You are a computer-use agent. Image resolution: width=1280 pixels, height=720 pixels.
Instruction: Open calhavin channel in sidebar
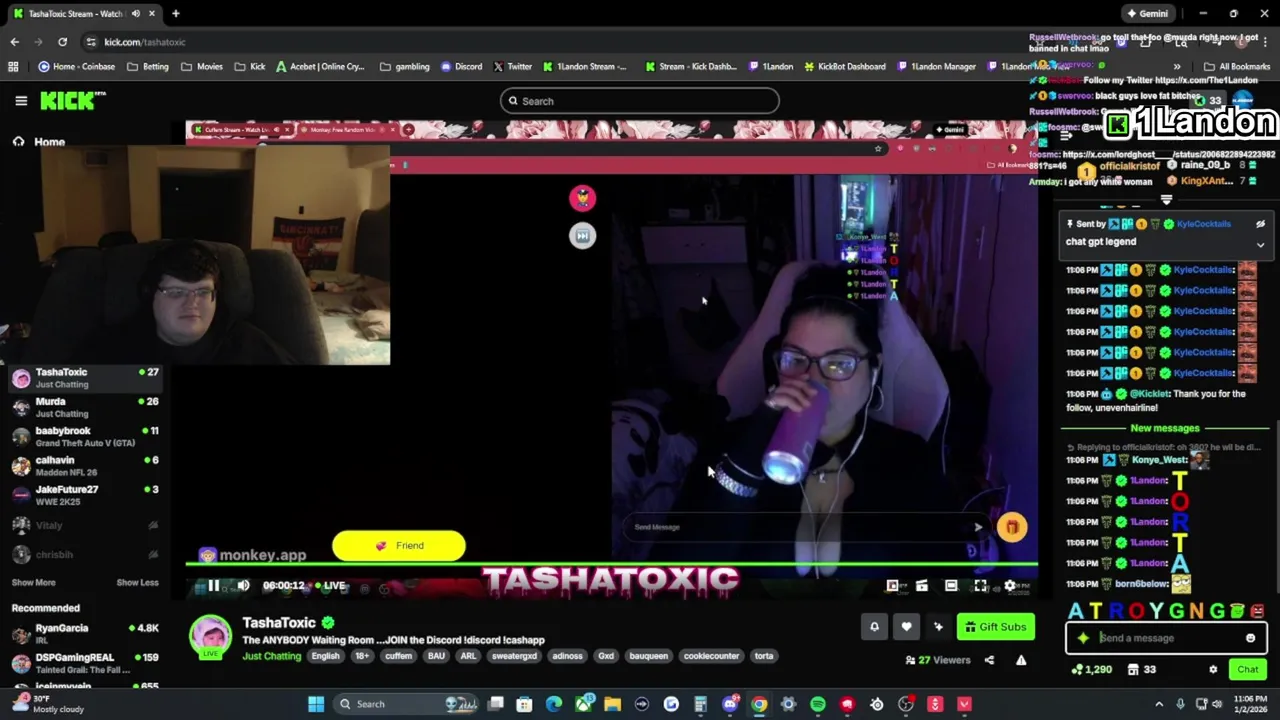coord(84,465)
